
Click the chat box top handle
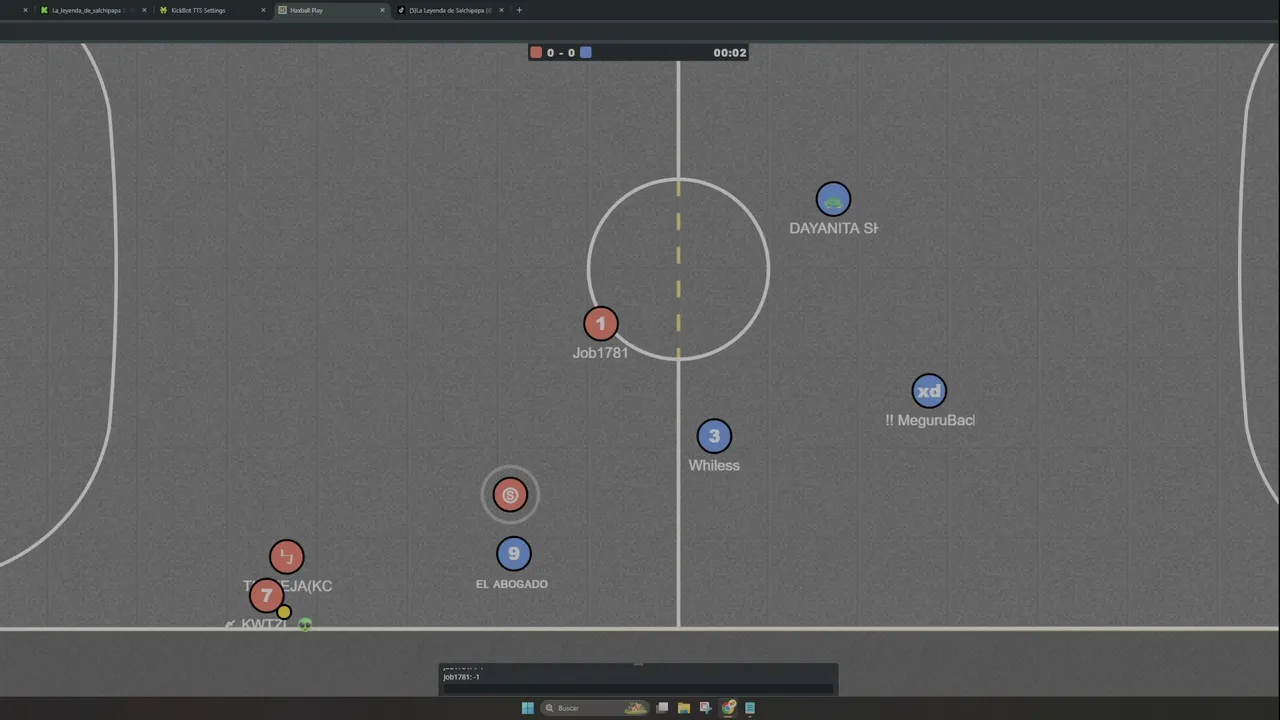[x=638, y=664]
